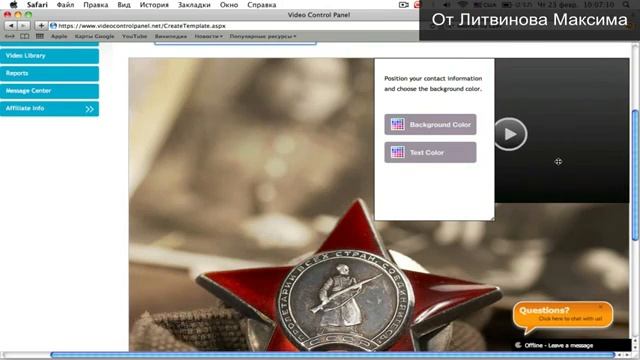Open the Справка menu

point(262,5)
